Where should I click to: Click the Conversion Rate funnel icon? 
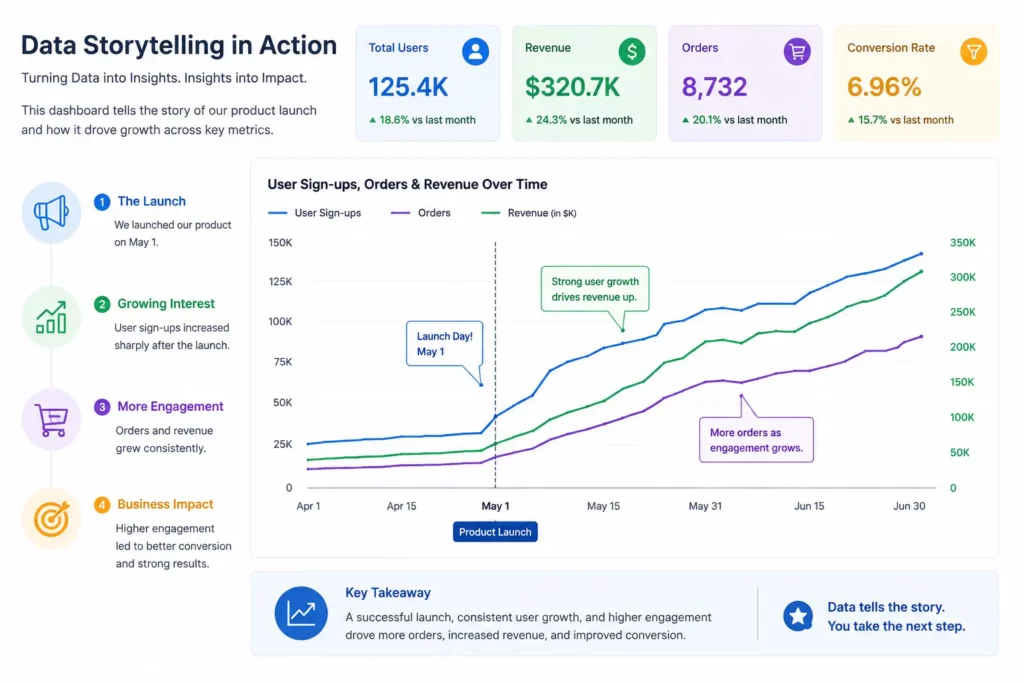973,51
